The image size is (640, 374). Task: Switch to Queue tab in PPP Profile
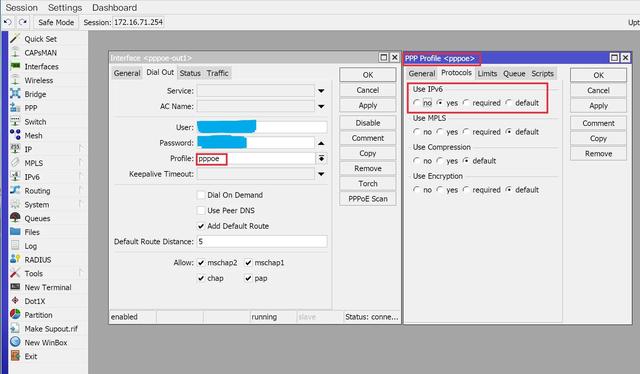(514, 74)
